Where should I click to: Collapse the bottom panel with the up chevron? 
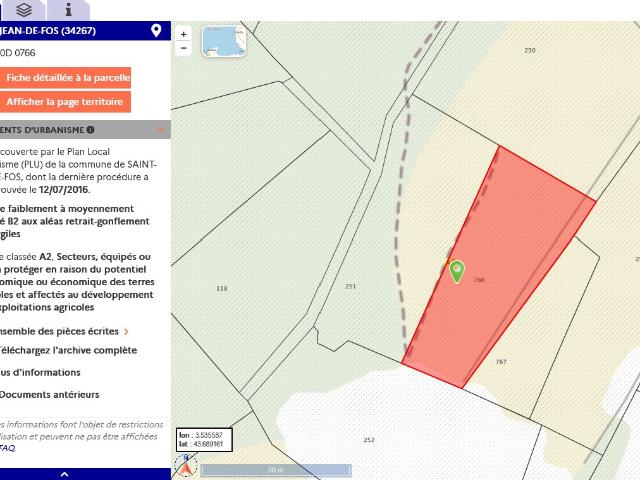point(64,474)
